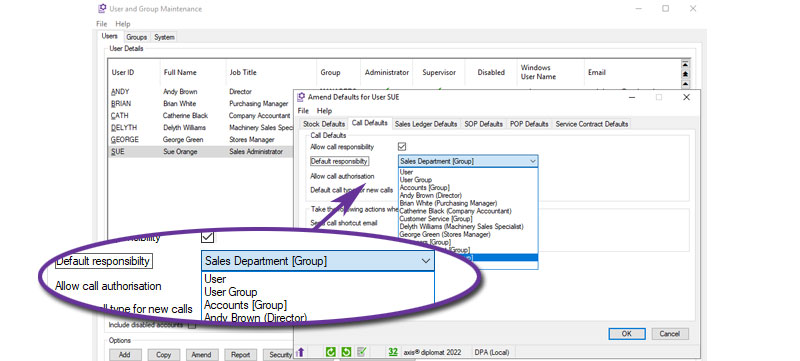Switch to the System tab

click(164, 37)
